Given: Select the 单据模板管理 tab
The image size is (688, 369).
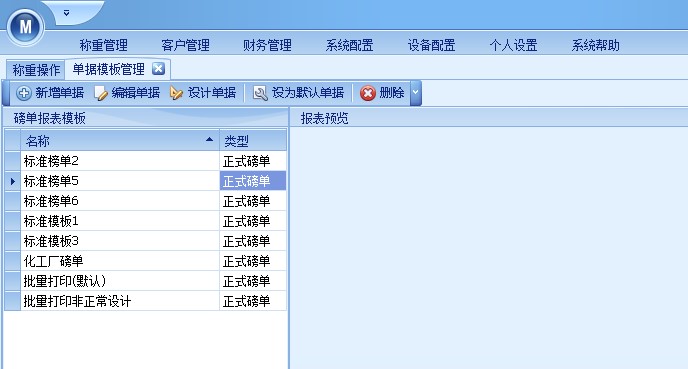Looking at the screenshot, I should 108,69.
